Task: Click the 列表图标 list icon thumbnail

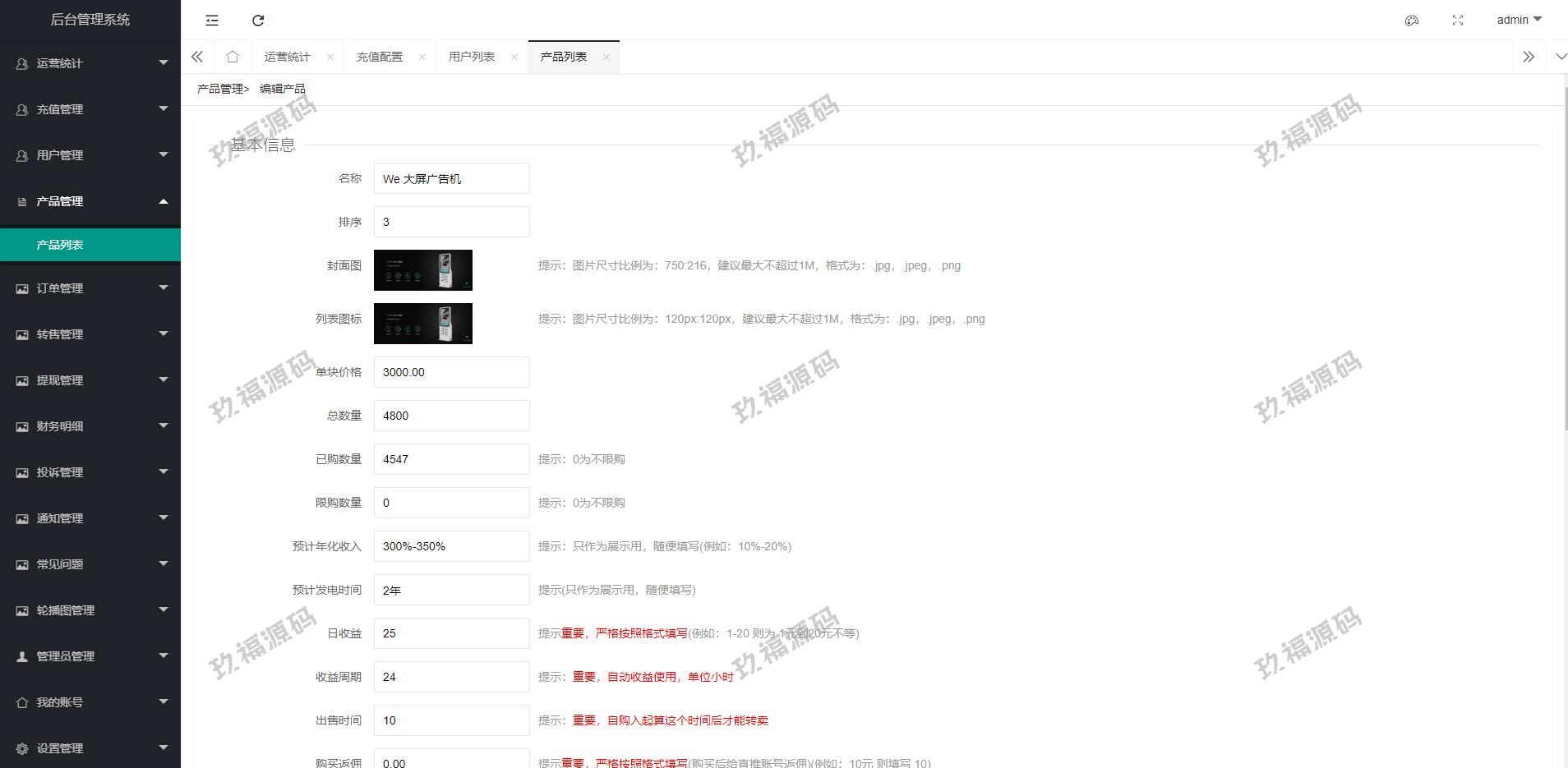Action: 423,324
